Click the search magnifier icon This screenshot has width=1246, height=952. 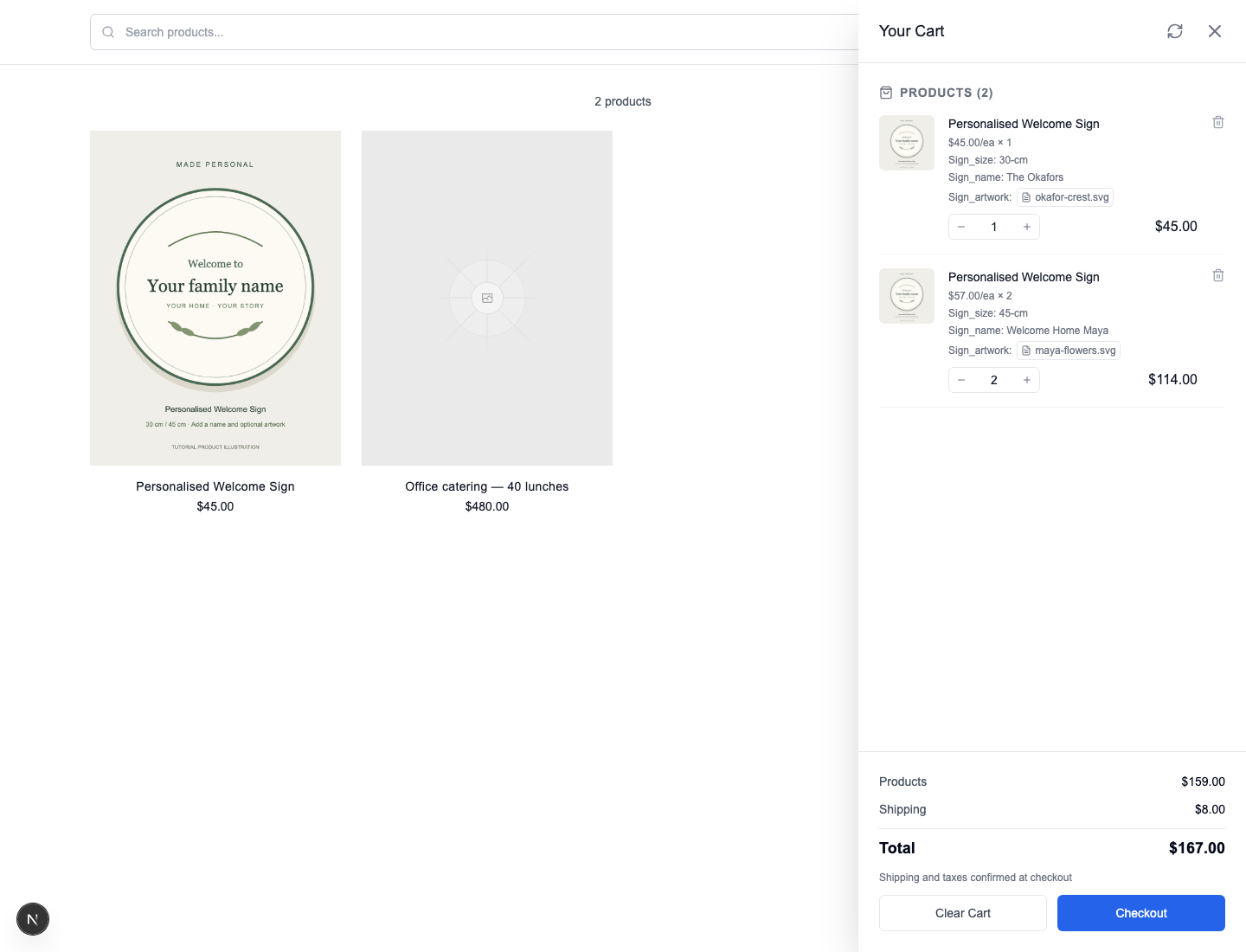108,32
